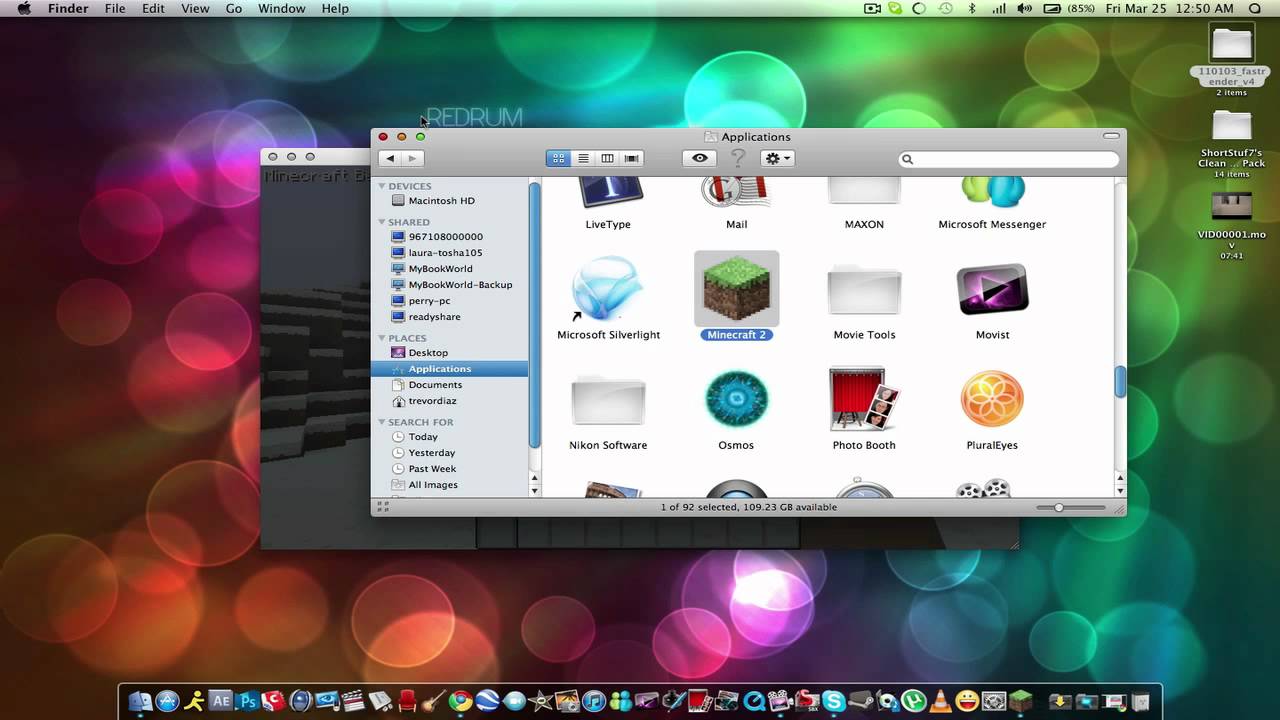Viewport: 1280px width, 720px height.
Task: Select Microsoft Silverlight alias icon
Action: click(608, 289)
